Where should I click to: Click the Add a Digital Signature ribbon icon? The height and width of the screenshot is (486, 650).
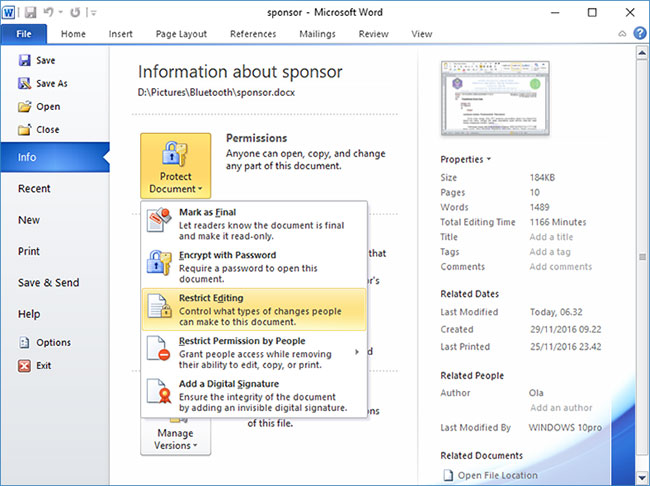point(159,391)
